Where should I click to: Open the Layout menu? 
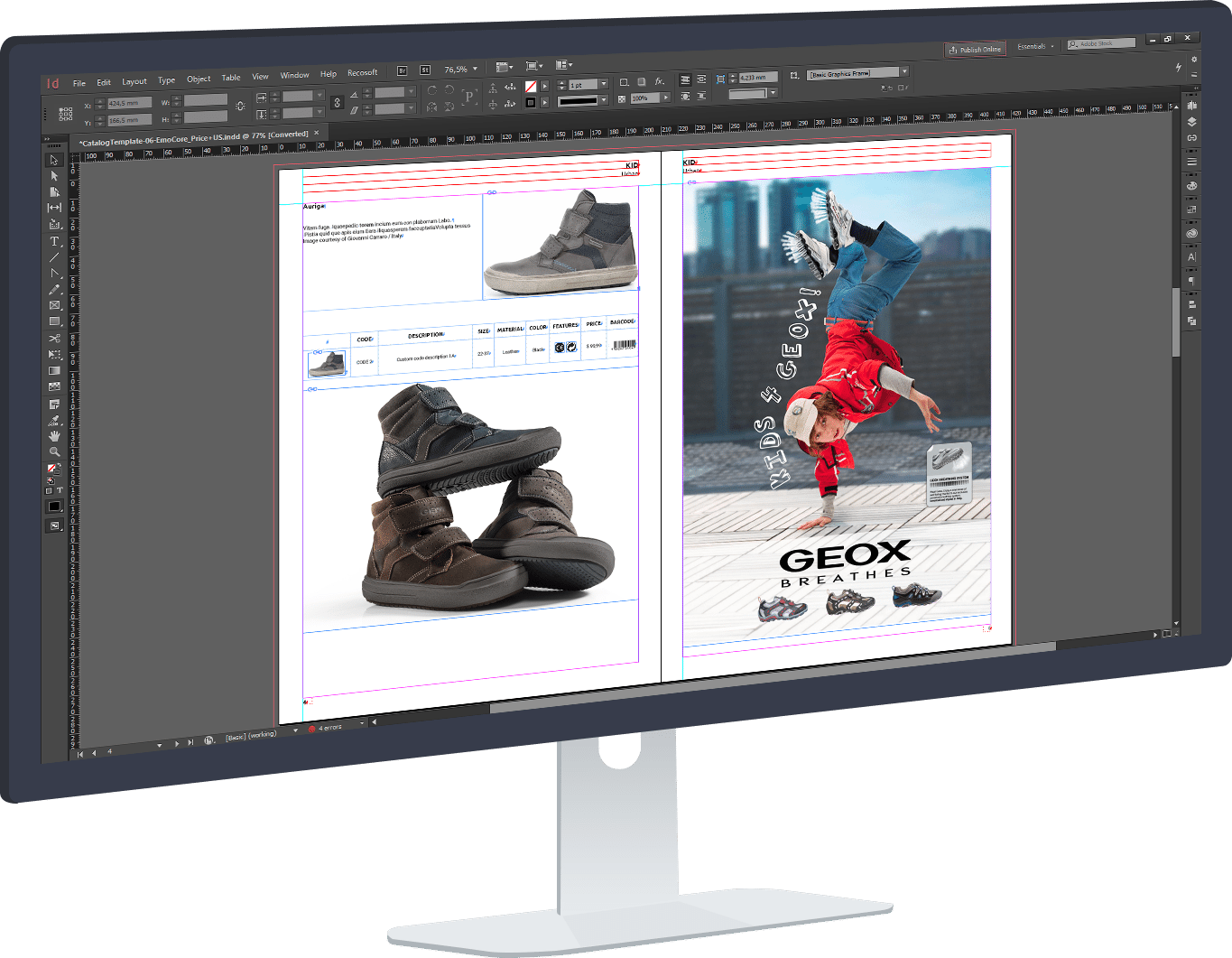(x=134, y=81)
